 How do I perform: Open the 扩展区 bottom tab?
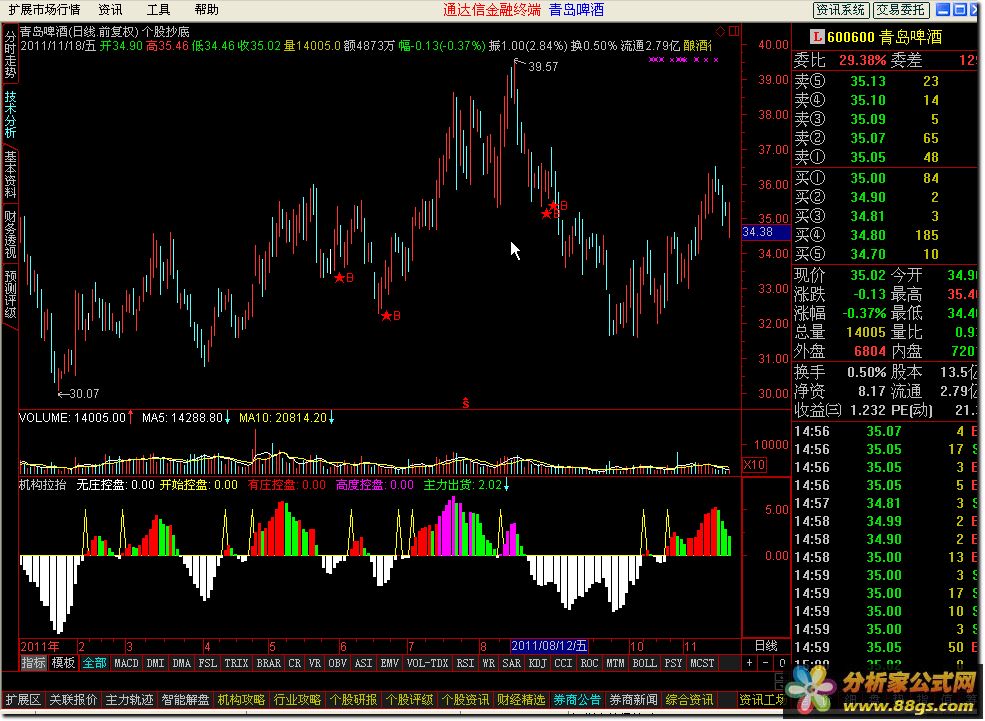23,700
